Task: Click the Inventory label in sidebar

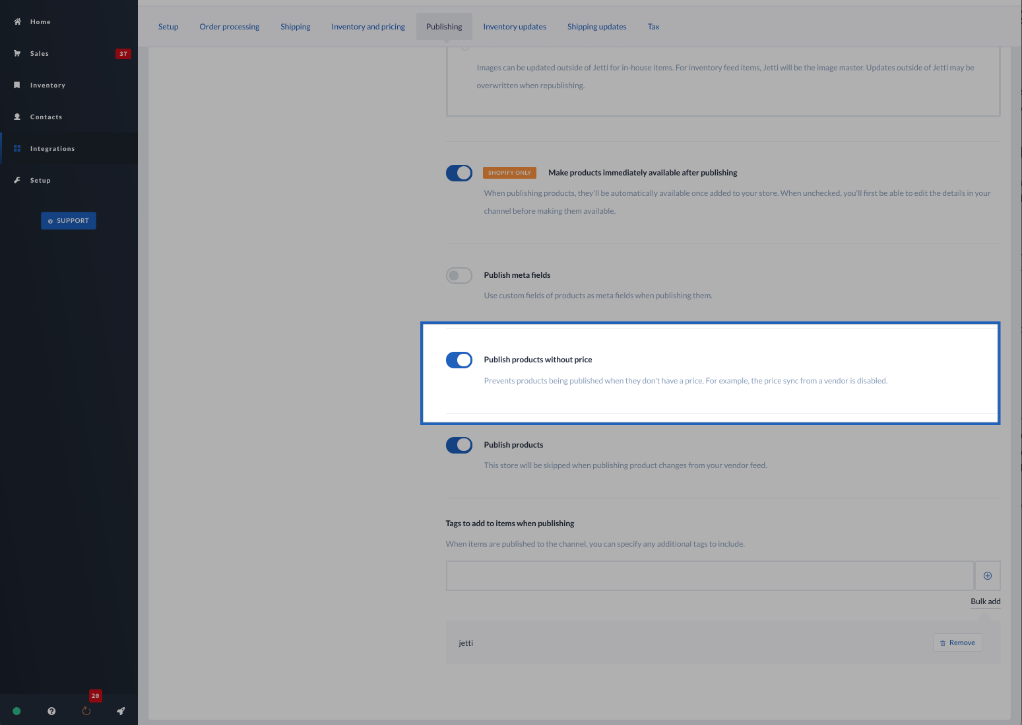Action: [x=48, y=85]
